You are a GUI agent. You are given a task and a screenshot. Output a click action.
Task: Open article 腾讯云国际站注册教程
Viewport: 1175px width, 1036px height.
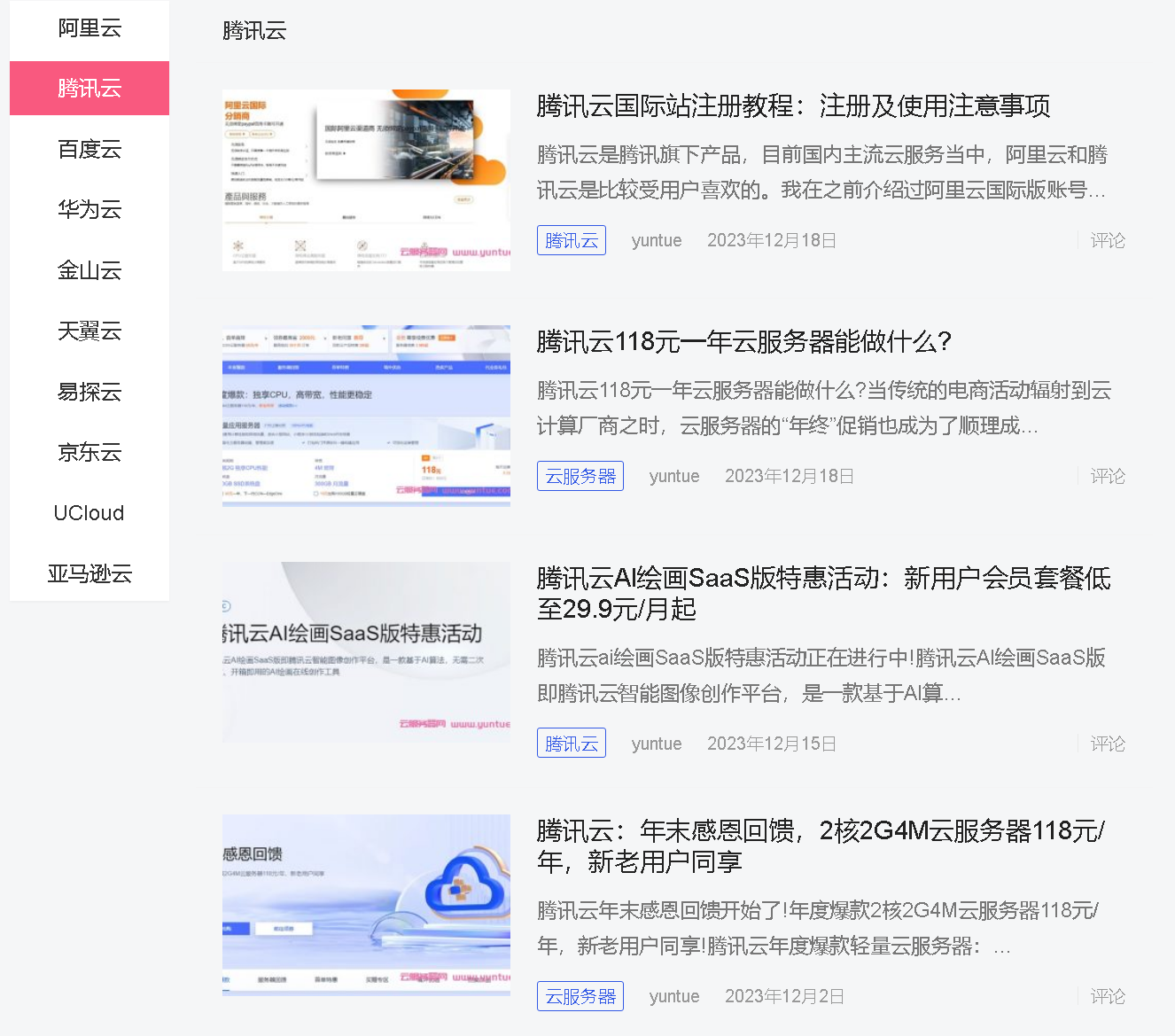[x=793, y=106]
